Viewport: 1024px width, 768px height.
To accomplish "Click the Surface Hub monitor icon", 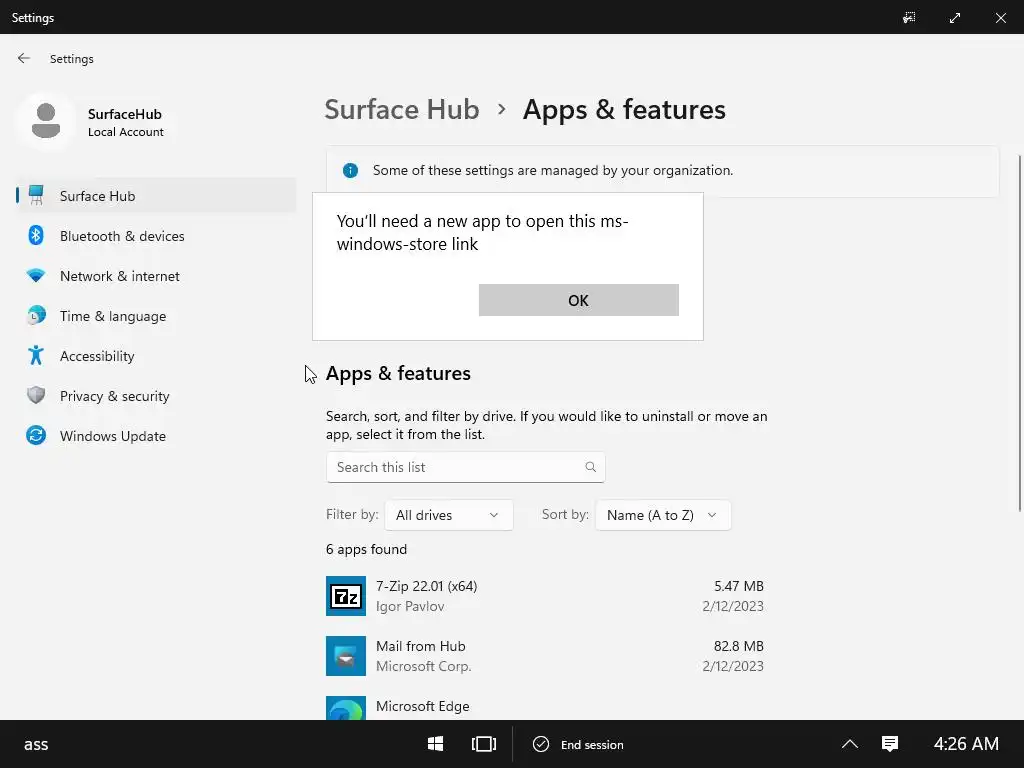I will click(36, 195).
